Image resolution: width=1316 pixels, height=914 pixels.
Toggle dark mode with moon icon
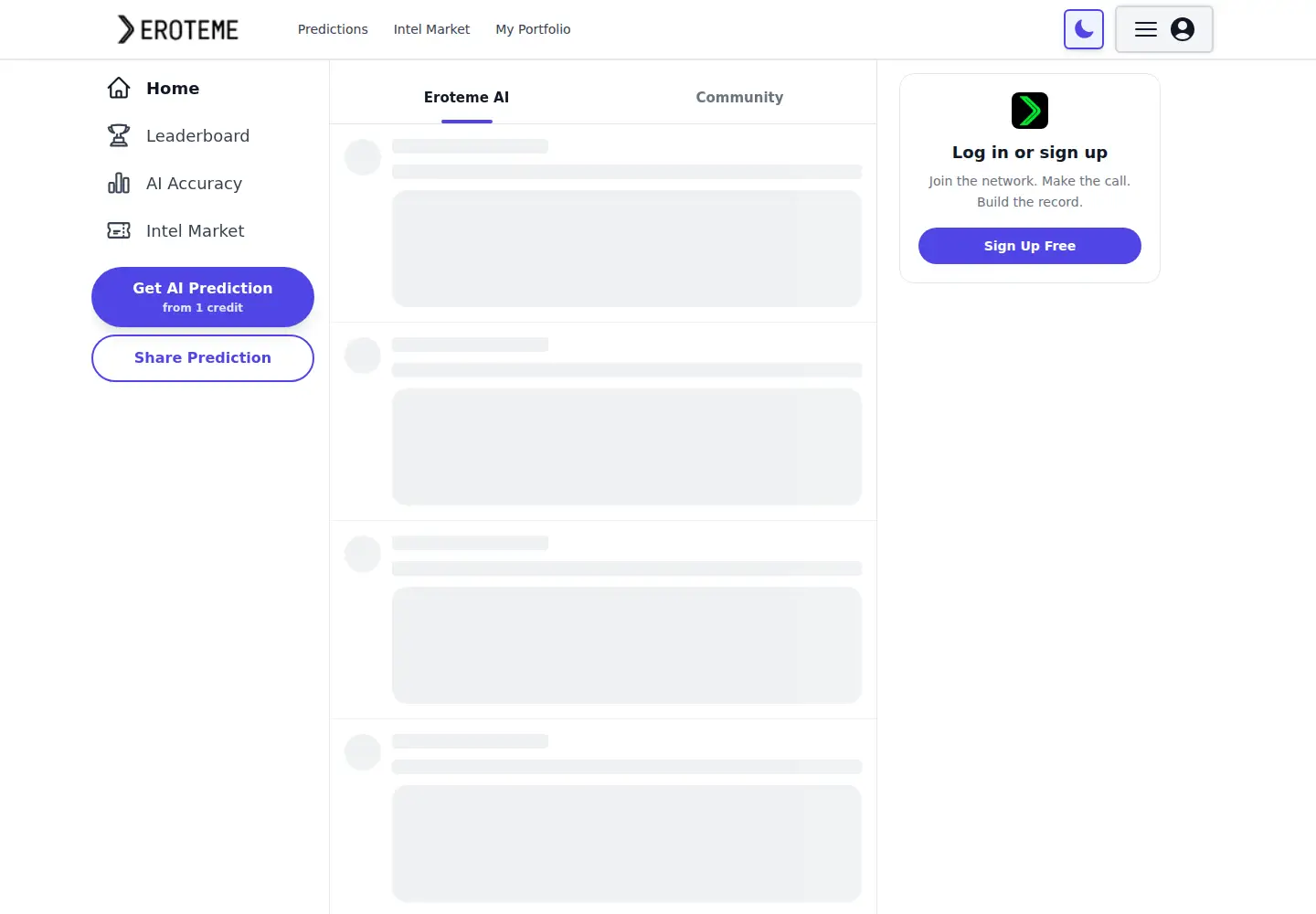pos(1084,29)
